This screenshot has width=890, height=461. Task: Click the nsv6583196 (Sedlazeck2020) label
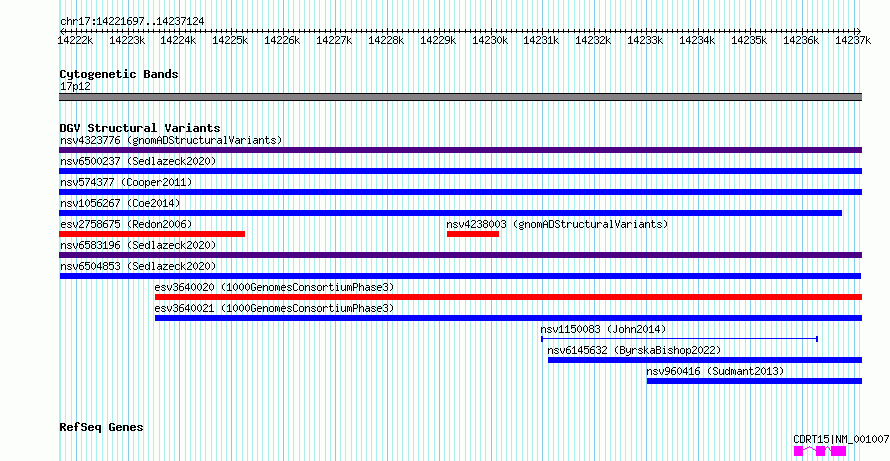(138, 245)
